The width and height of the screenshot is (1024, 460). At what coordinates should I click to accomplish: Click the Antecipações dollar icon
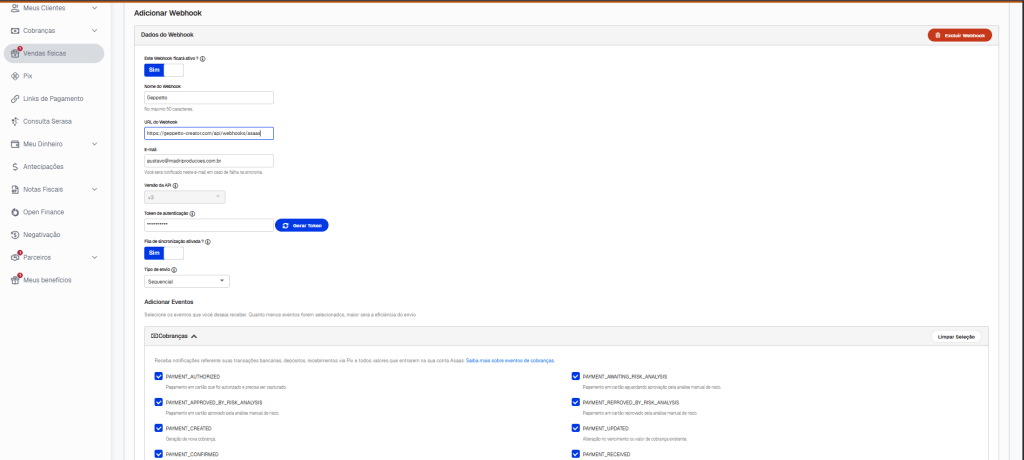click(x=14, y=167)
